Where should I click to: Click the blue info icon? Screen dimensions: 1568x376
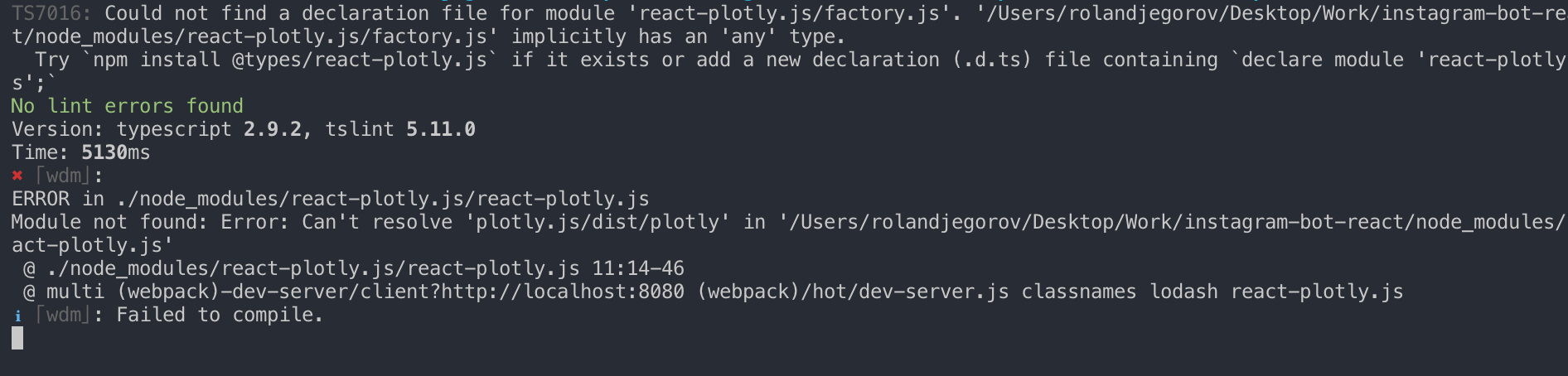click(17, 316)
